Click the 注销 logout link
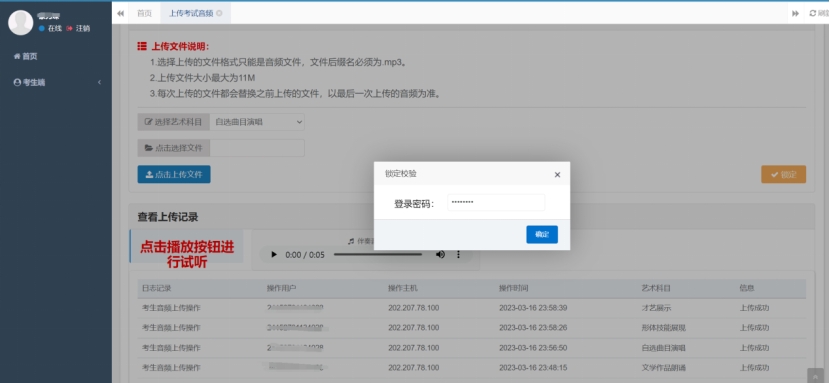This screenshot has width=830, height=383. tap(78, 29)
